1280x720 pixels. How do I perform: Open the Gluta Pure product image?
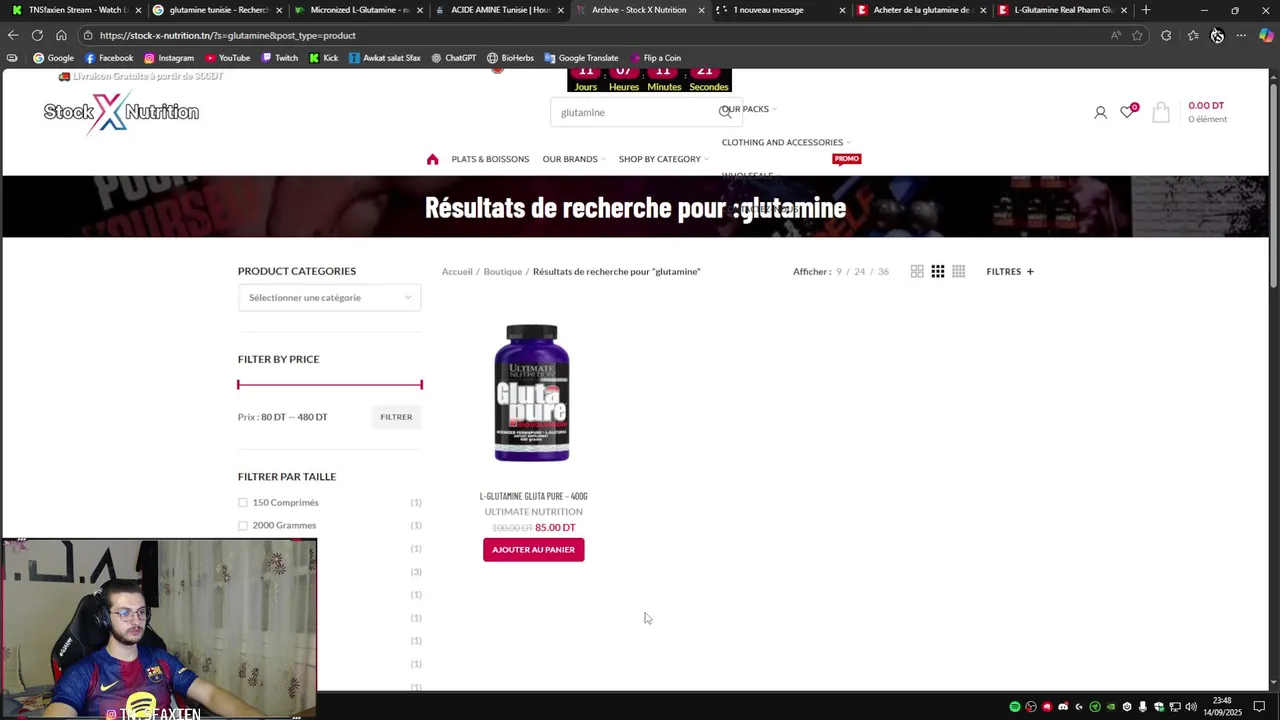(532, 393)
